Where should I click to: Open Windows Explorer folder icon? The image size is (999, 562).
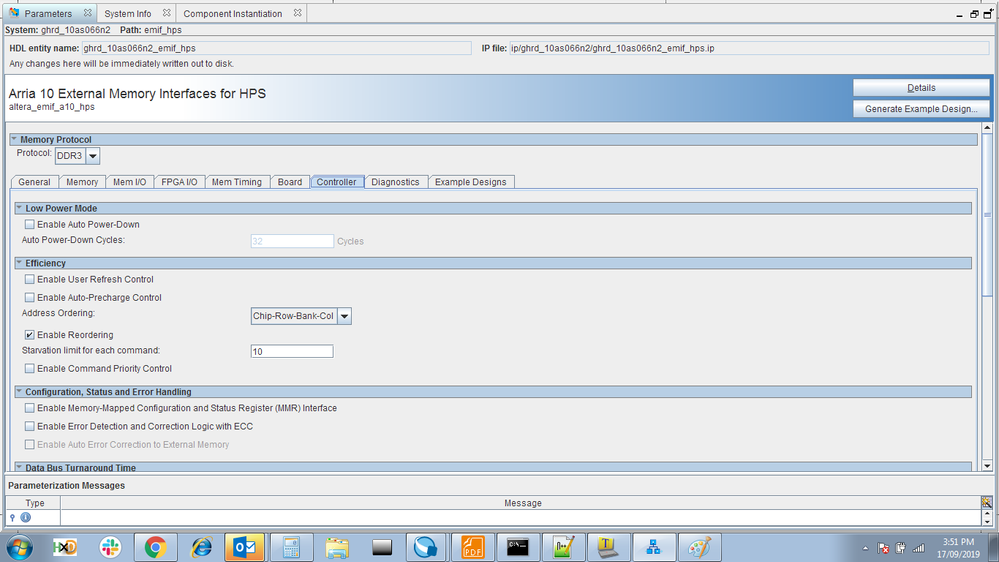point(337,547)
